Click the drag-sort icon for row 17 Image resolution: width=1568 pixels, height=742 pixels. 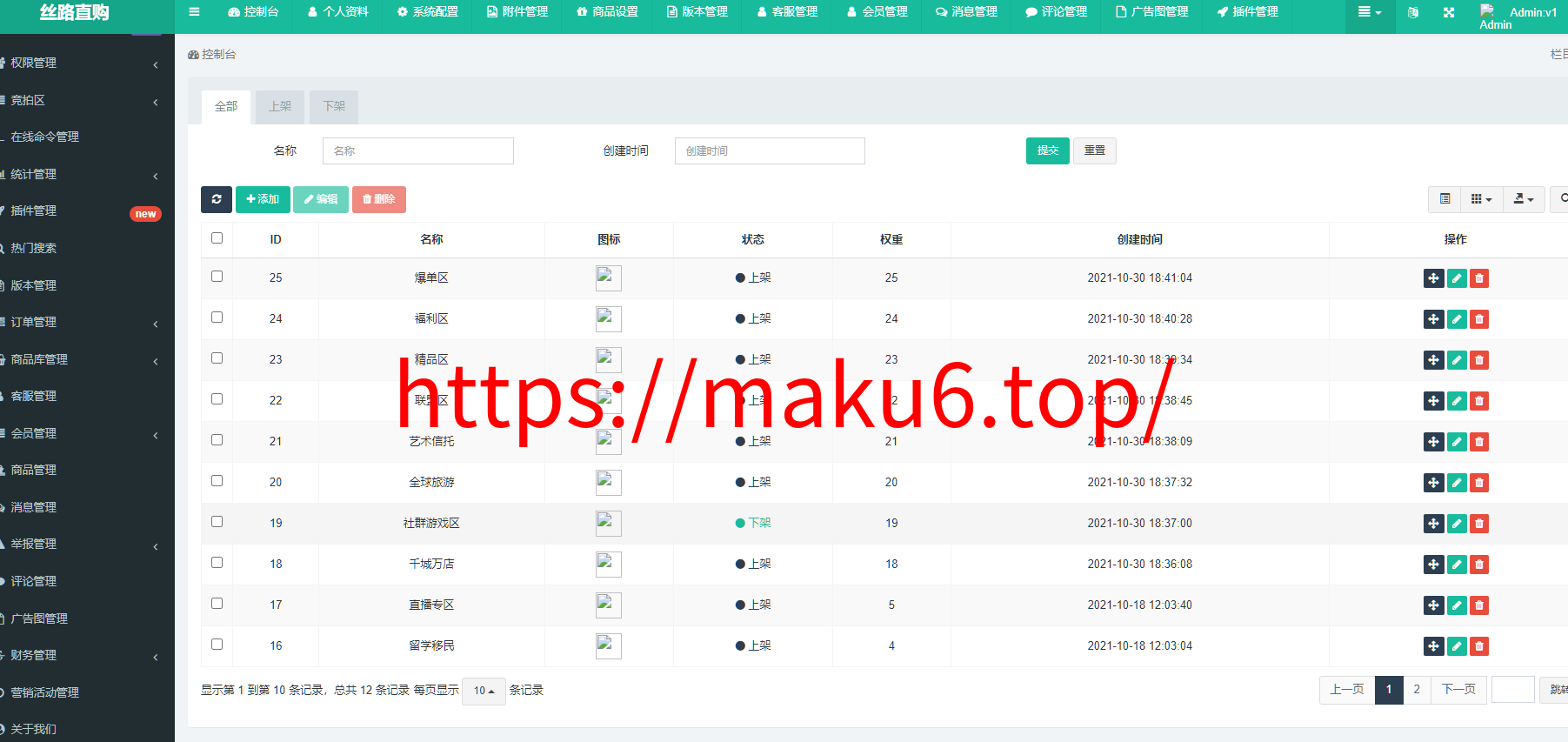pos(1434,605)
